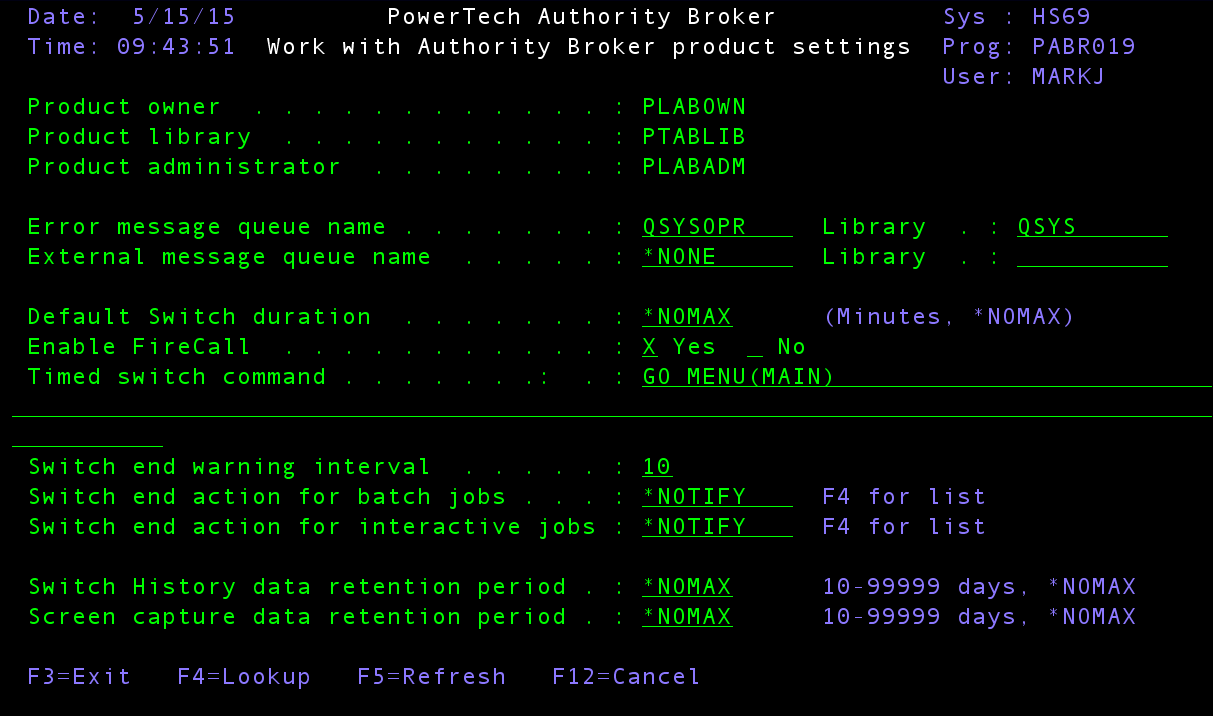Click the 'Switch end action for batch jobs' label
Screen dimensions: 1213x716
click(x=267, y=497)
